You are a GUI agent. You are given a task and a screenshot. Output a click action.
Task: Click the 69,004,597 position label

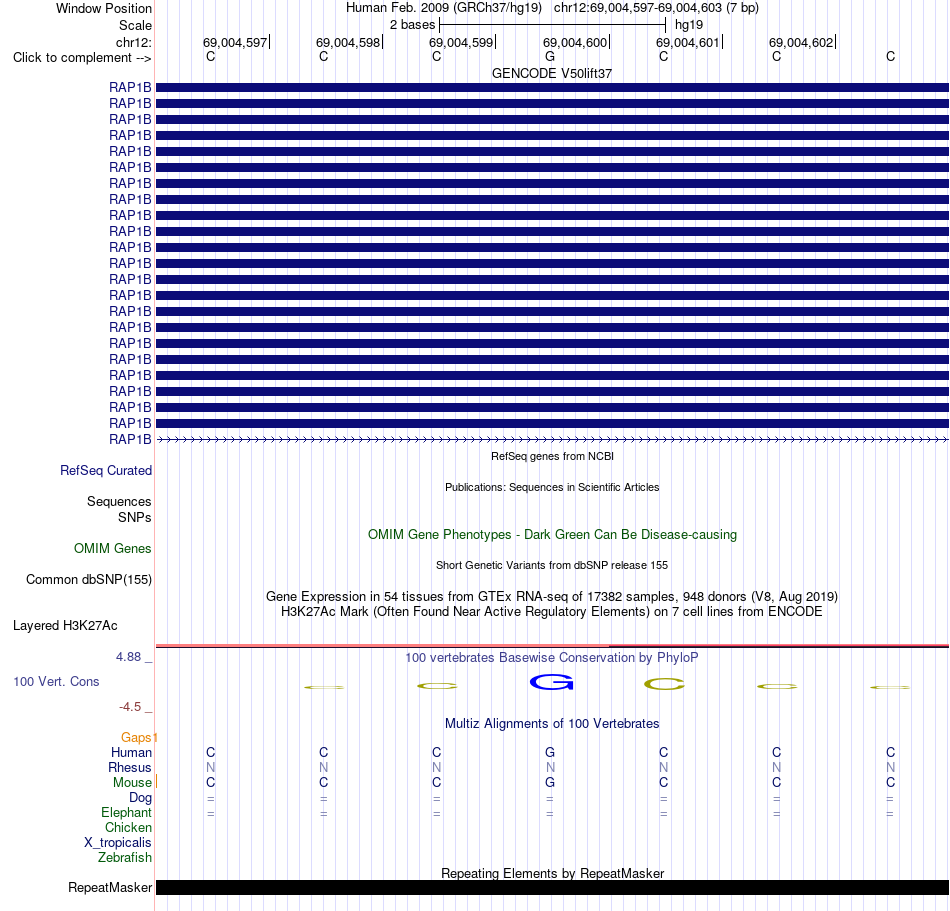click(x=235, y=42)
